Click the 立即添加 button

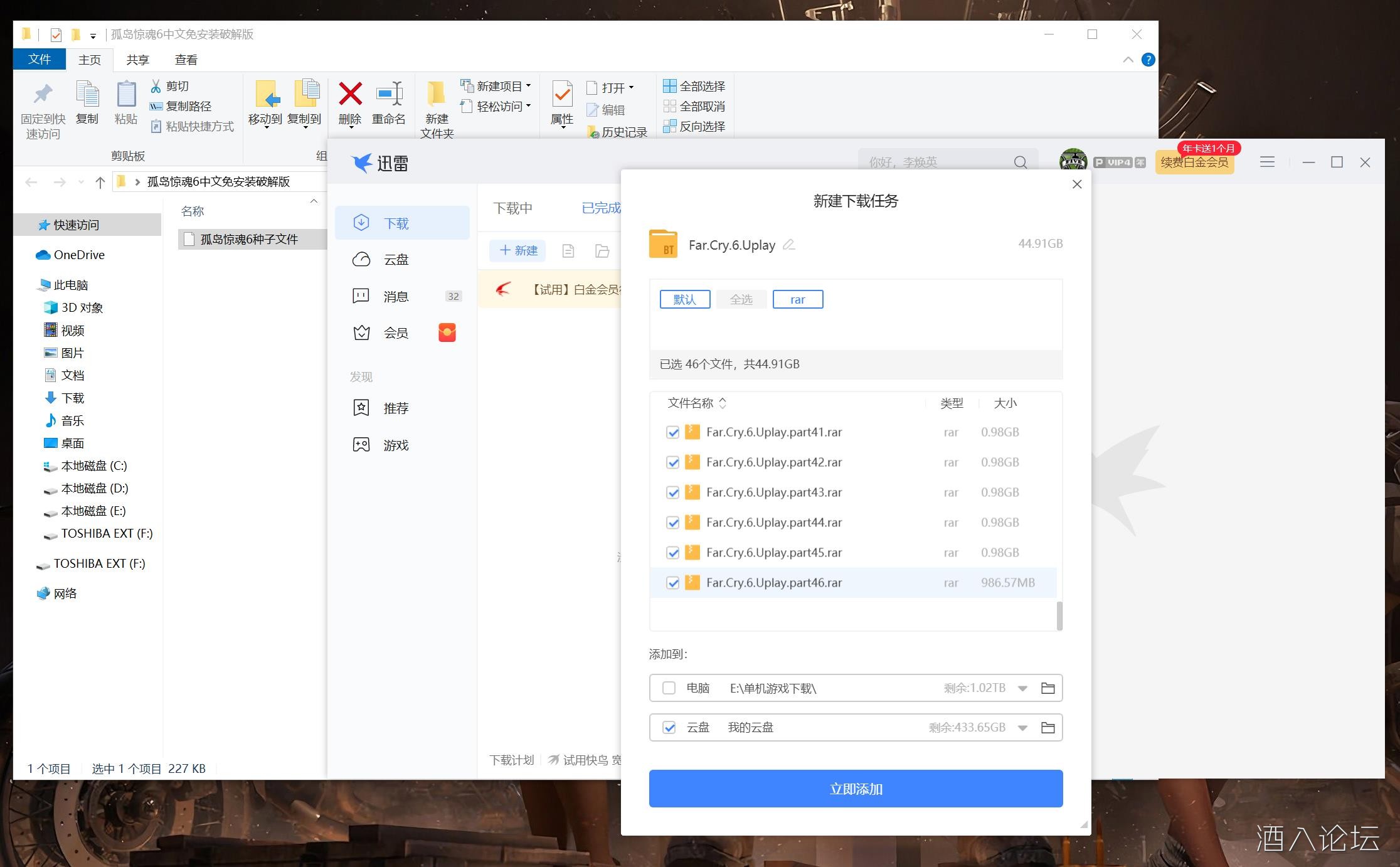pos(856,789)
